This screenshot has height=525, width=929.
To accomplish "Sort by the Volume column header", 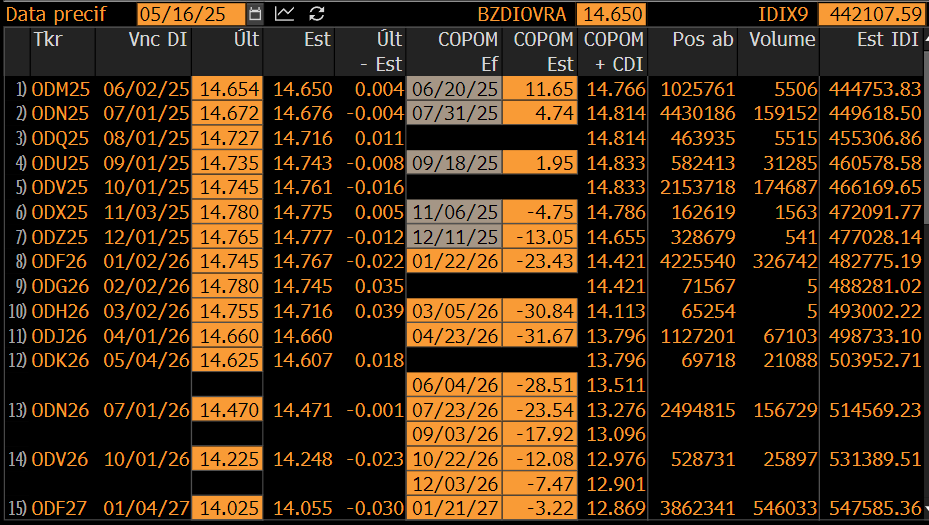I will pos(782,39).
